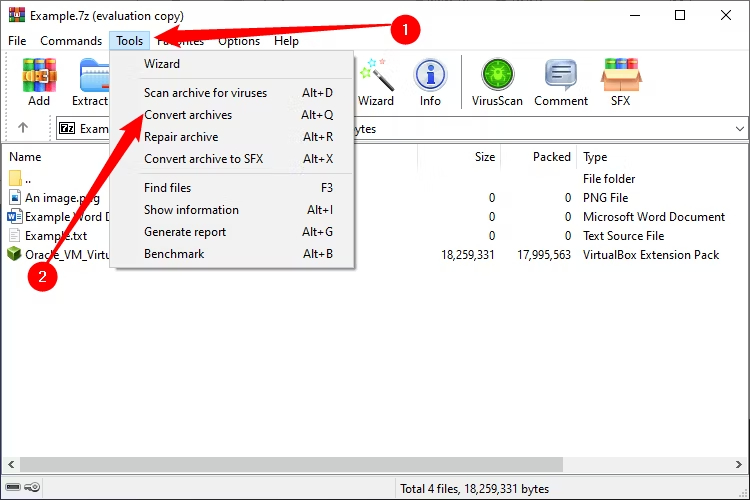Open the Wizard toolbar icon
Screen dimensions: 750x500
click(x=376, y=81)
